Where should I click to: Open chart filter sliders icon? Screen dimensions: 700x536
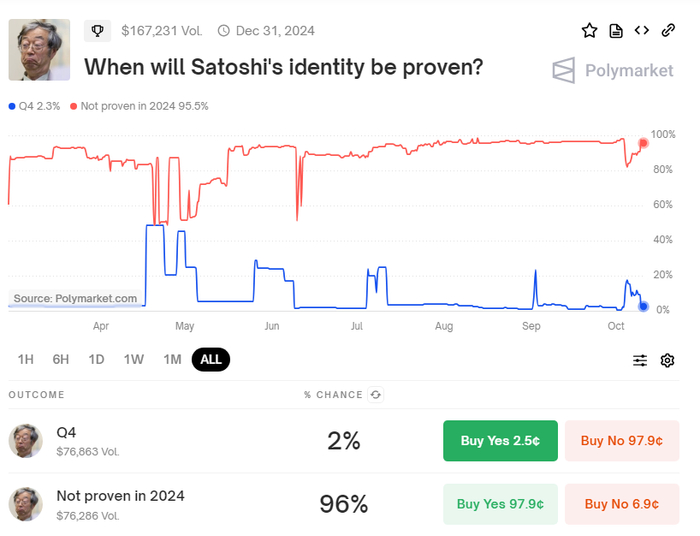640,360
